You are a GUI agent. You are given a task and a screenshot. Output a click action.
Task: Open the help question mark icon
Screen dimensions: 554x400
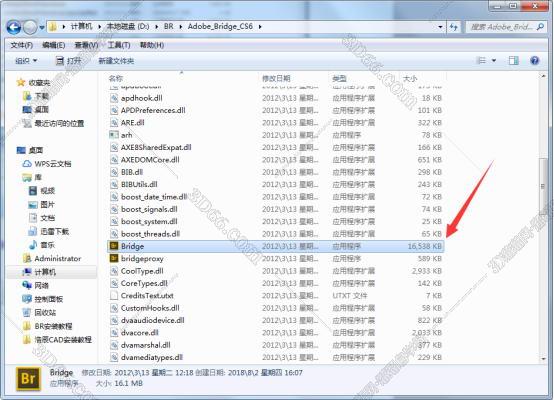tap(535, 61)
